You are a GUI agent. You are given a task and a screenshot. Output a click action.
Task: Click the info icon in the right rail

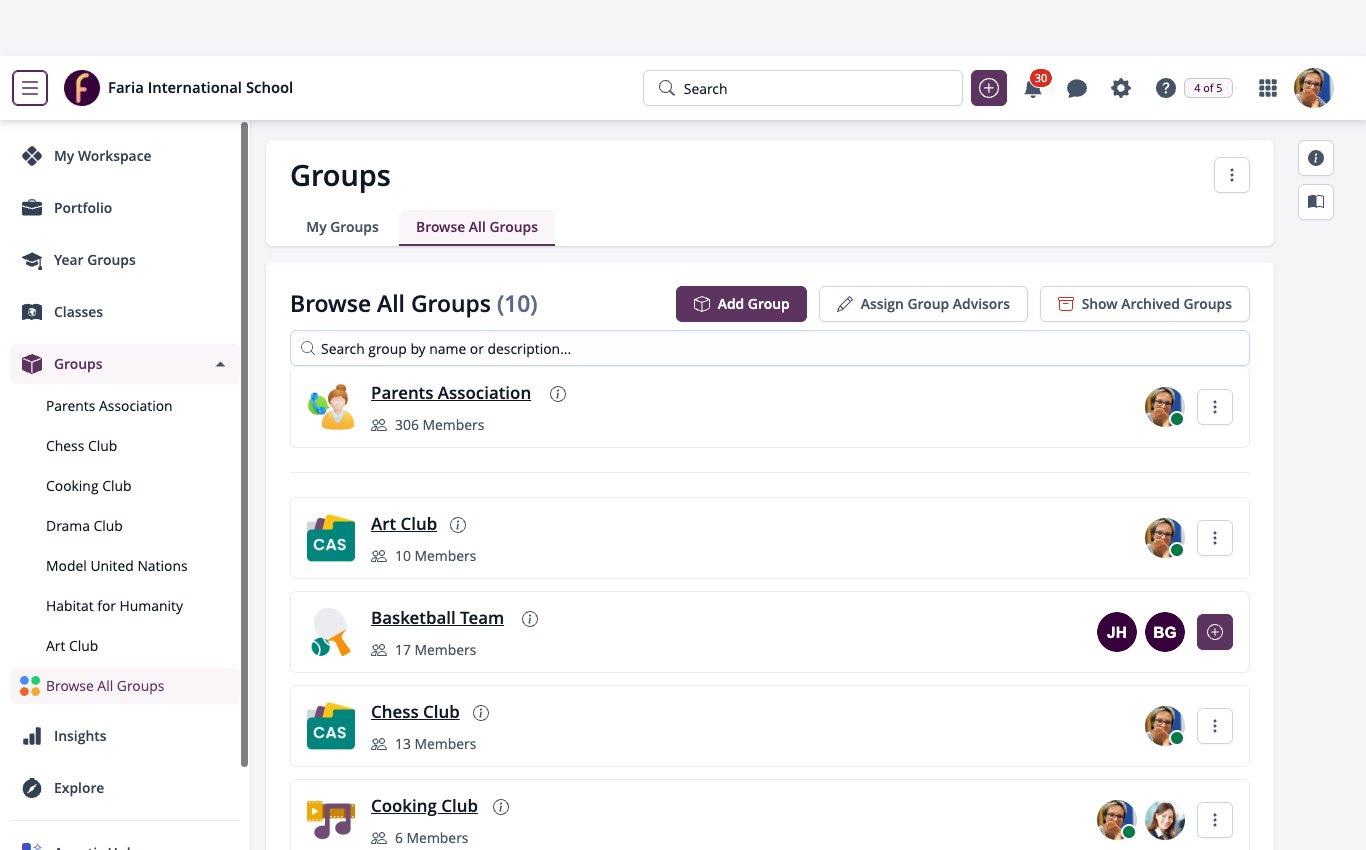(1316, 158)
